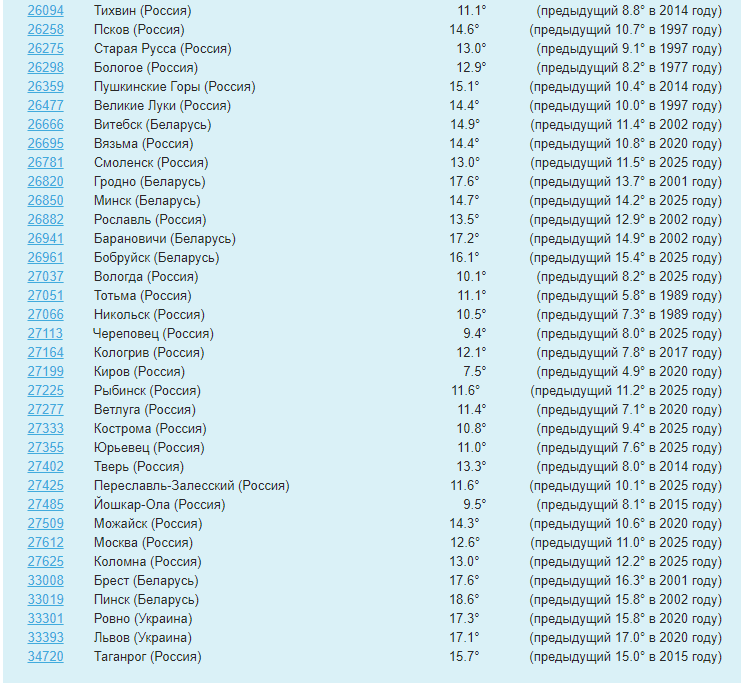Image resolution: width=741 pixels, height=683 pixels.
Task: Open station 33008 Брест link
Action: pyautogui.click(x=45, y=580)
